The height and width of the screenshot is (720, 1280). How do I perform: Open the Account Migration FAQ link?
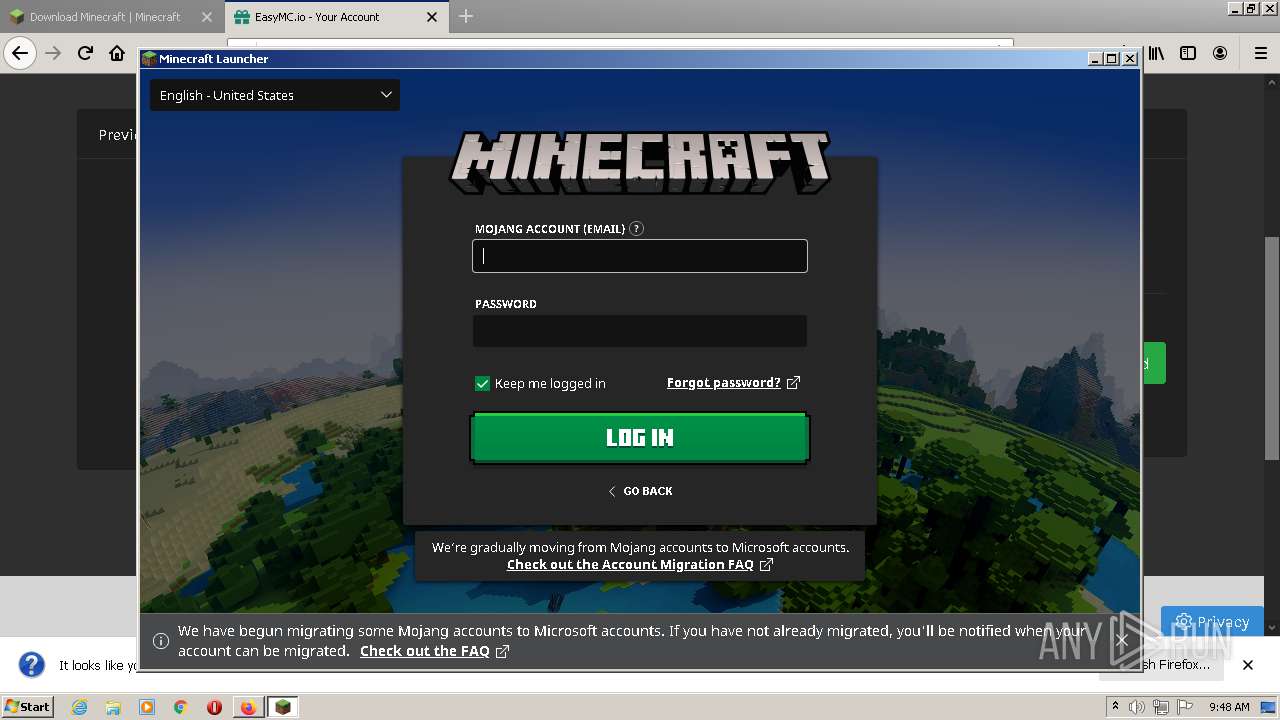630,564
